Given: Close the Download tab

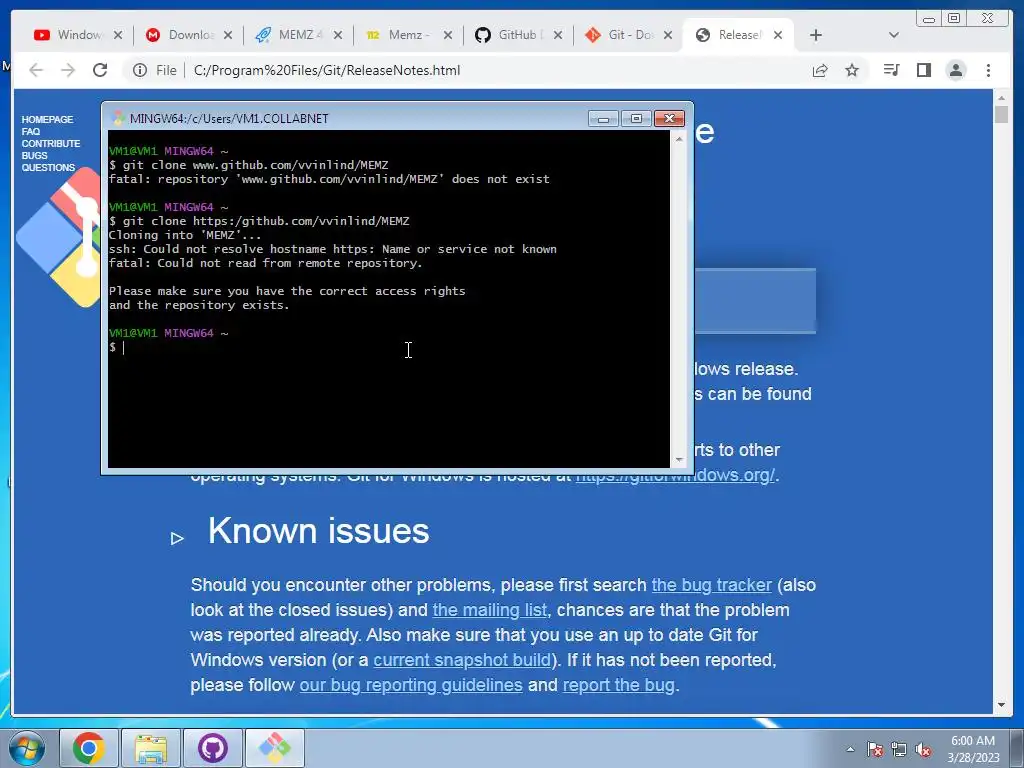Looking at the screenshot, I should pos(228,35).
